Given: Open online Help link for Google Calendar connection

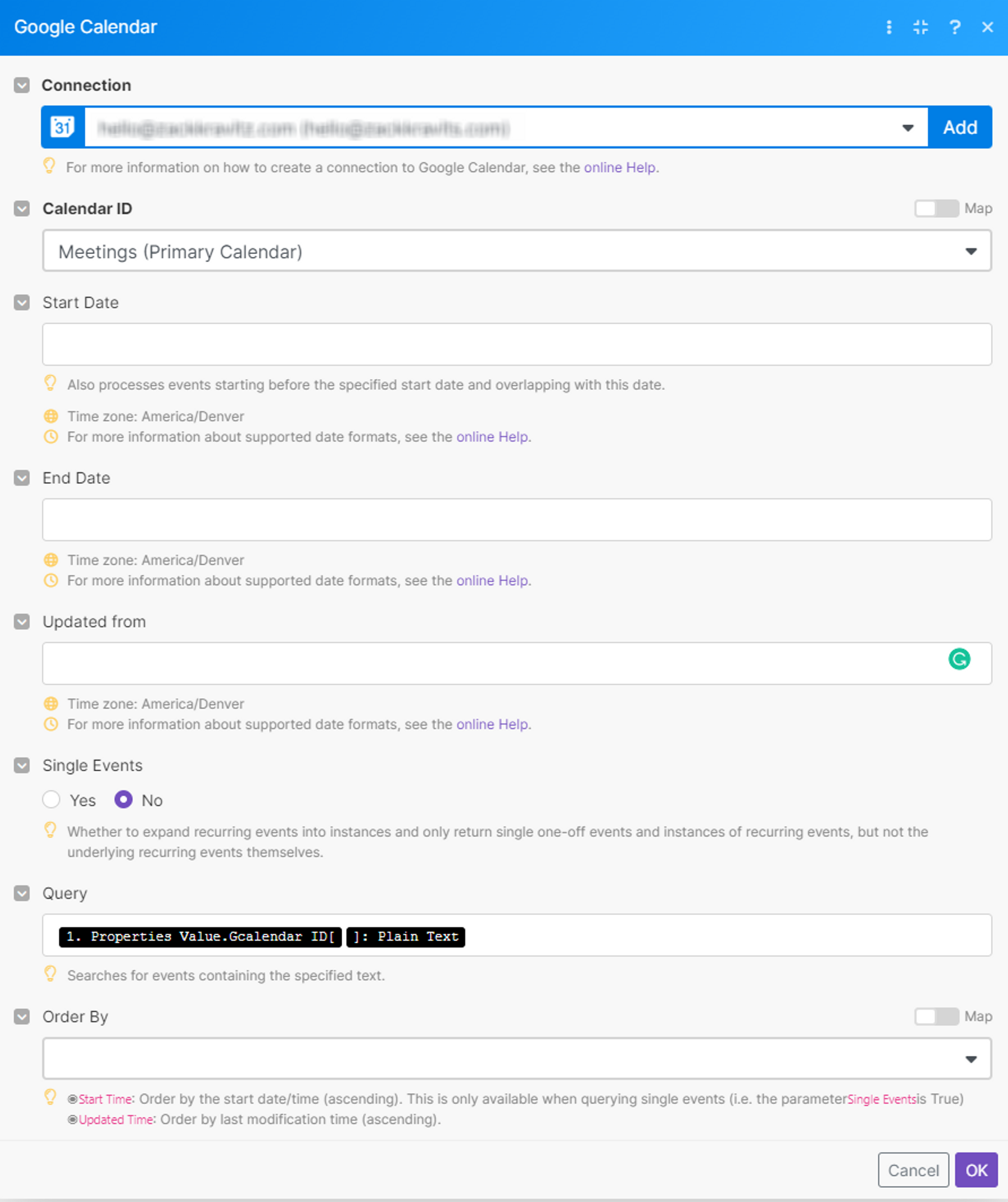Looking at the screenshot, I should coord(619,167).
